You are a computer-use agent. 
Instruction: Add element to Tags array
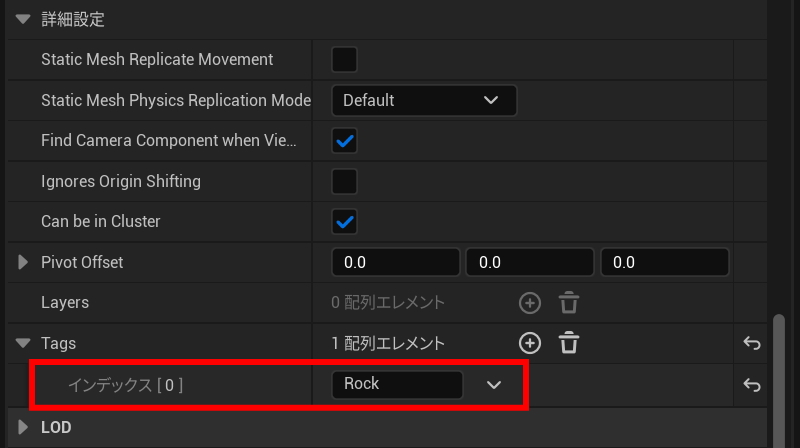point(530,343)
